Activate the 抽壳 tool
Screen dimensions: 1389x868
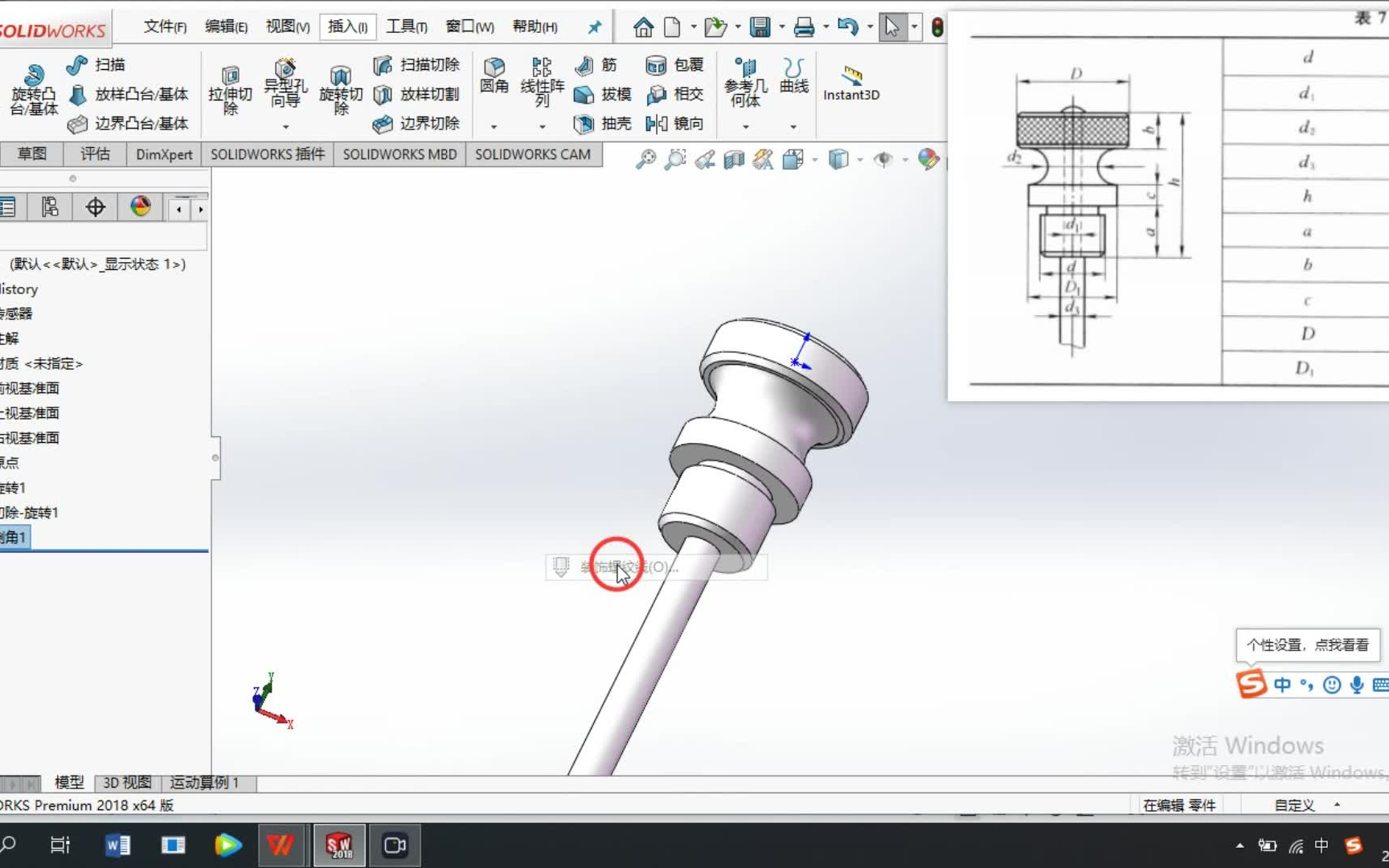pos(601,124)
